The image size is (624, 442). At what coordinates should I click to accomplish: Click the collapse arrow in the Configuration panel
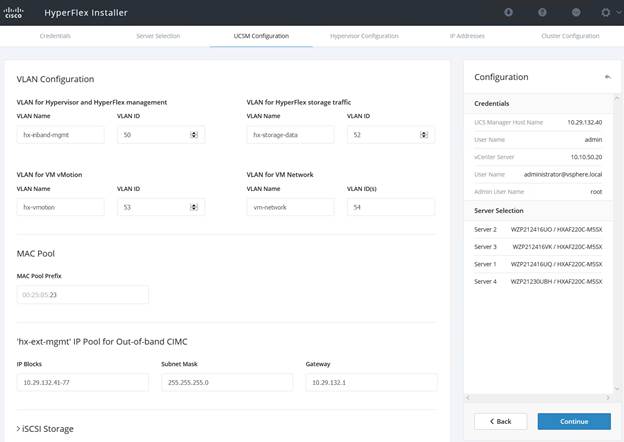click(x=608, y=77)
